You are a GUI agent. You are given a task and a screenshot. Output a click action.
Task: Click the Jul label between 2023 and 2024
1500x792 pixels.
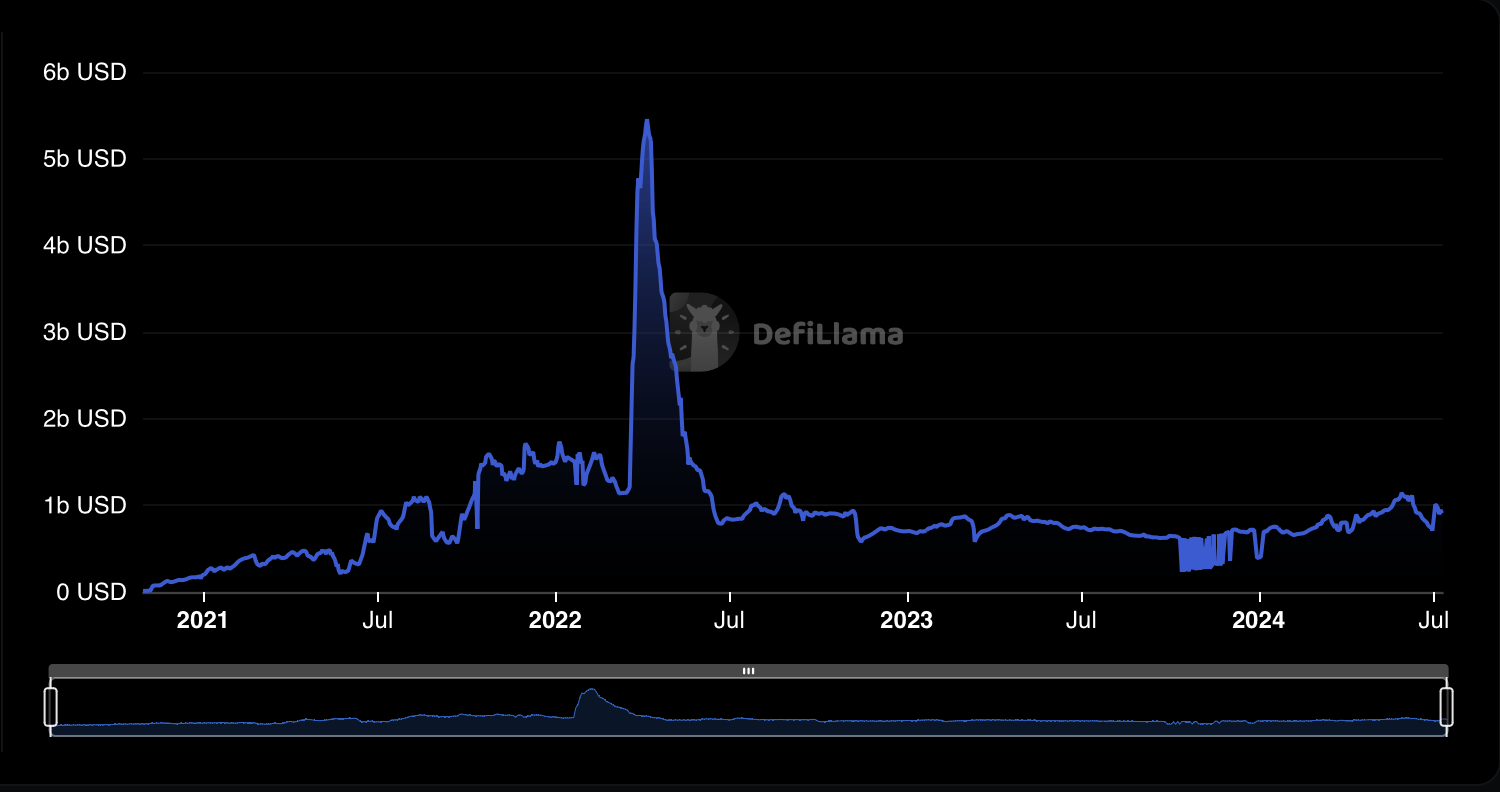[1082, 621]
